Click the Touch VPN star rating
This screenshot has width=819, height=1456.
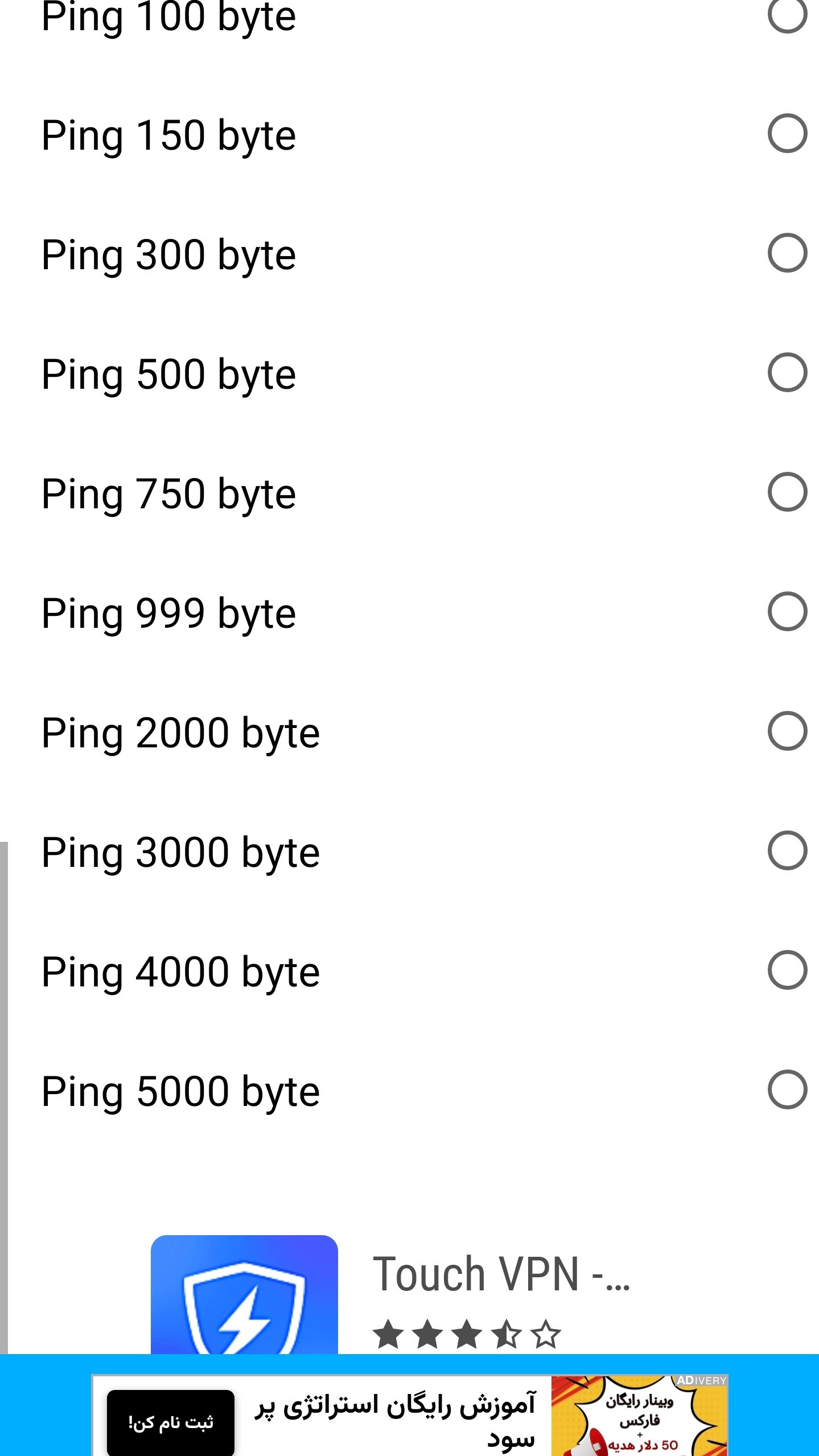tap(467, 1335)
